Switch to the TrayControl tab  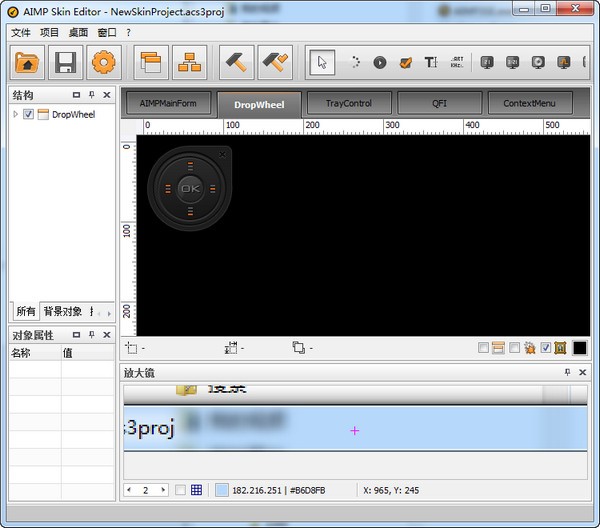pyautogui.click(x=348, y=103)
